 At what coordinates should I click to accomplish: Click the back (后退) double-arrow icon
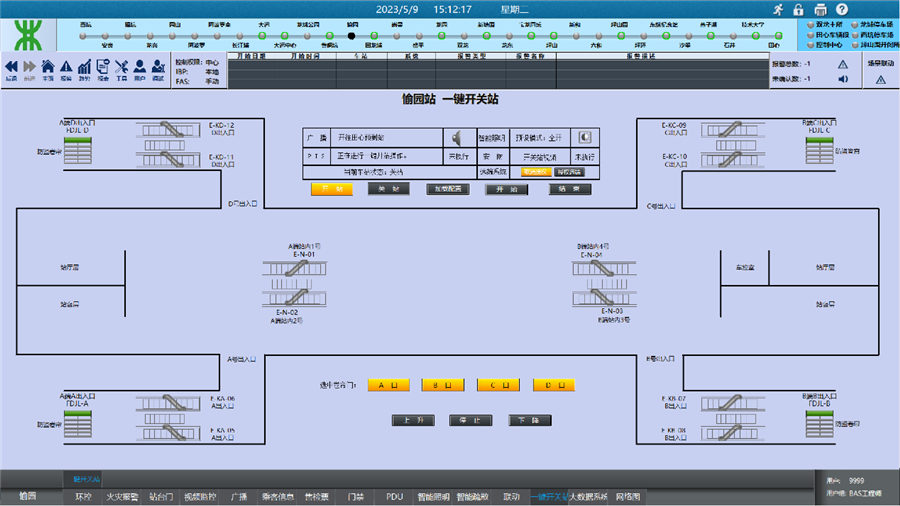pos(11,68)
